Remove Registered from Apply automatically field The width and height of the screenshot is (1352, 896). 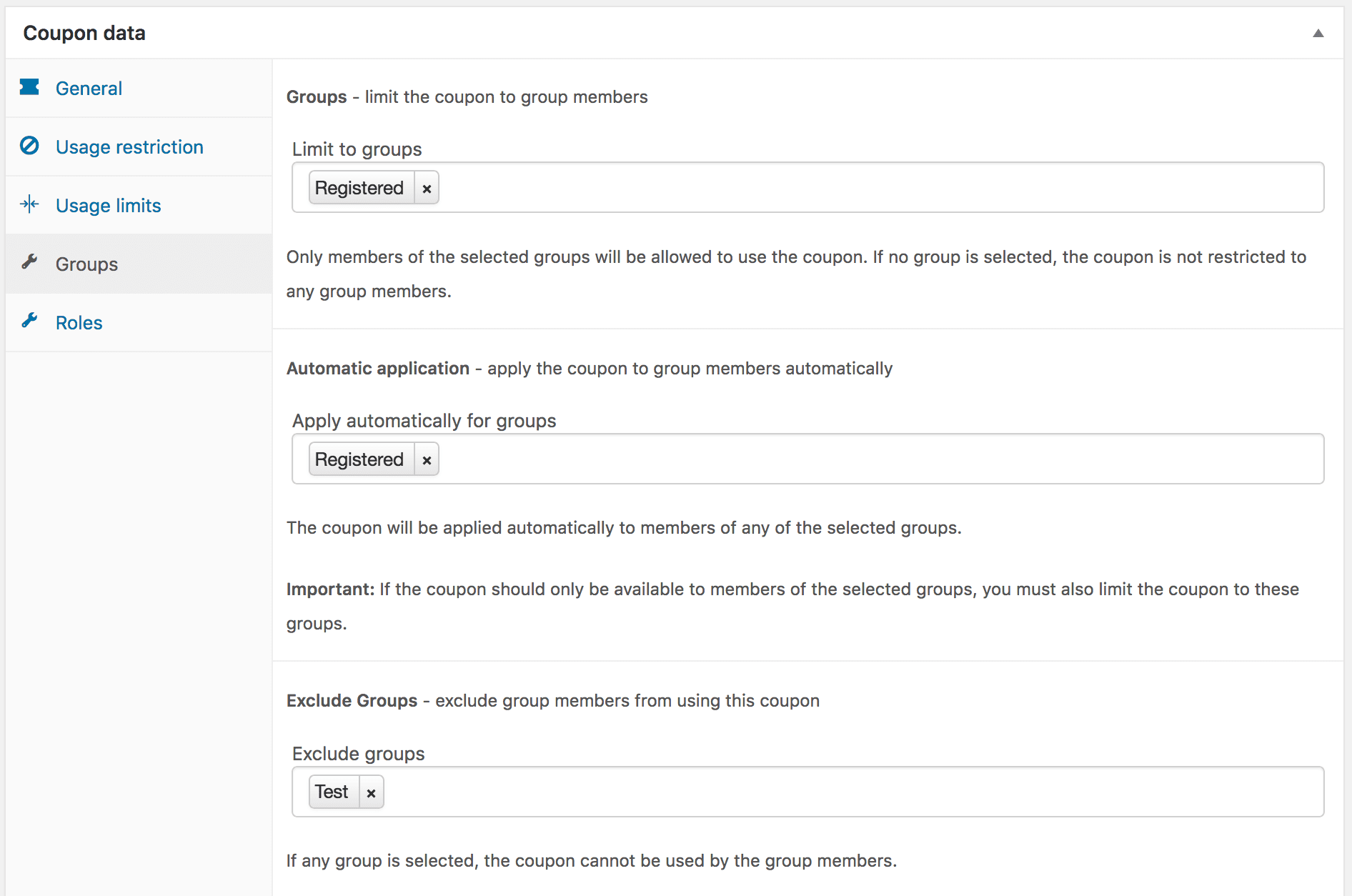(x=427, y=460)
